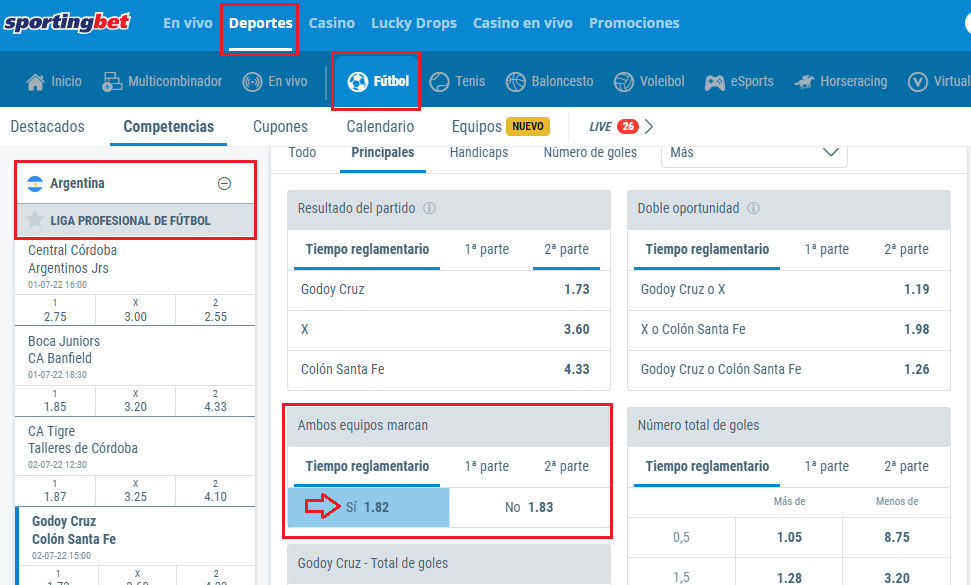The image size is (971, 585).
Task: Pick Godoy Cruz o Colón Santa Fe 1.26
Action: tap(789, 370)
